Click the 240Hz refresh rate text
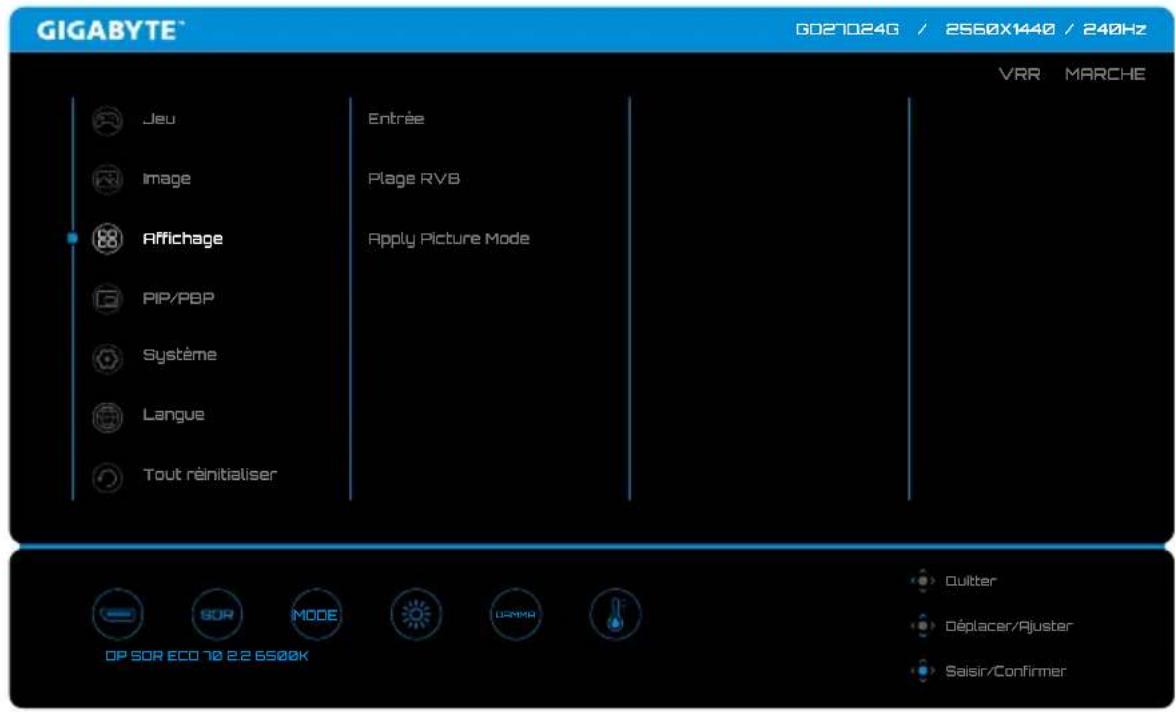 point(1114,29)
